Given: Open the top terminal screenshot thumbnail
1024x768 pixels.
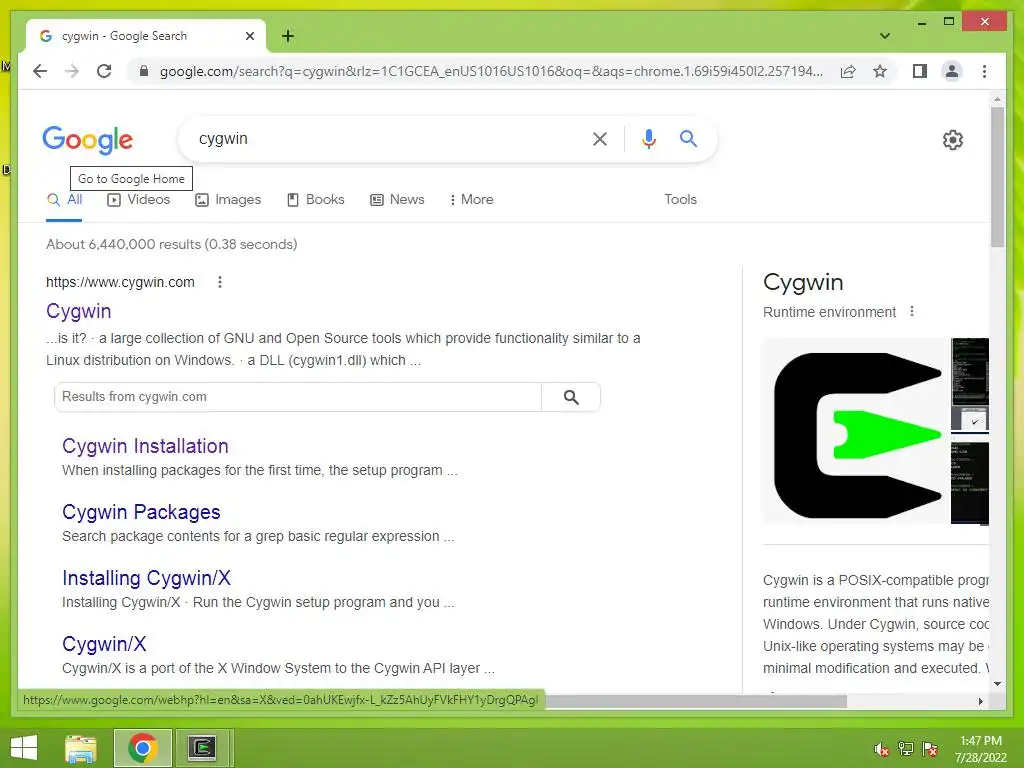Looking at the screenshot, I should point(970,371).
